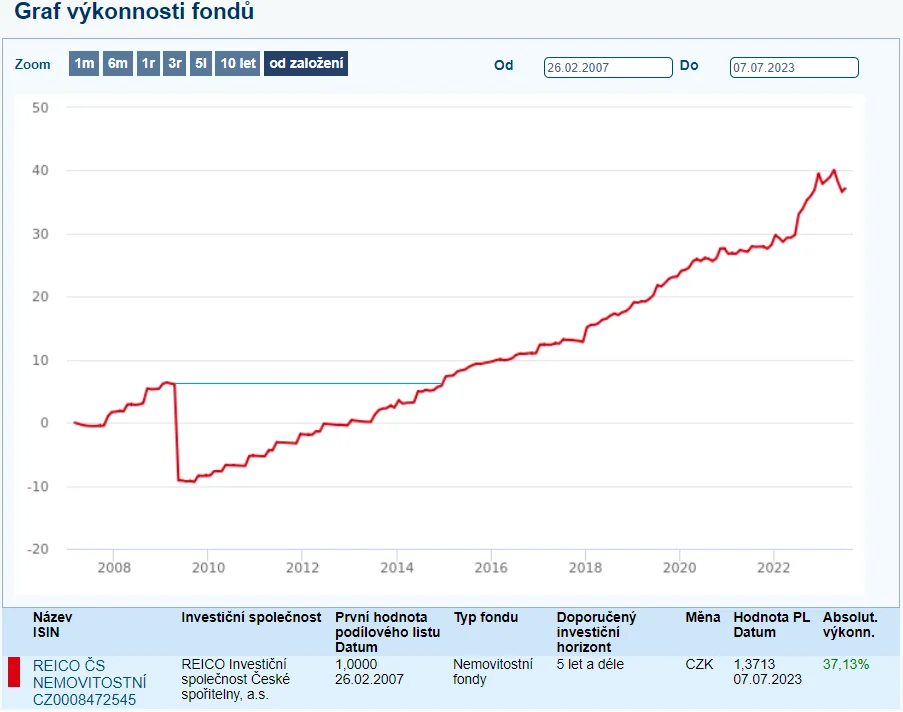Choose the 3r zoom period
903x712 pixels.
(x=175, y=63)
